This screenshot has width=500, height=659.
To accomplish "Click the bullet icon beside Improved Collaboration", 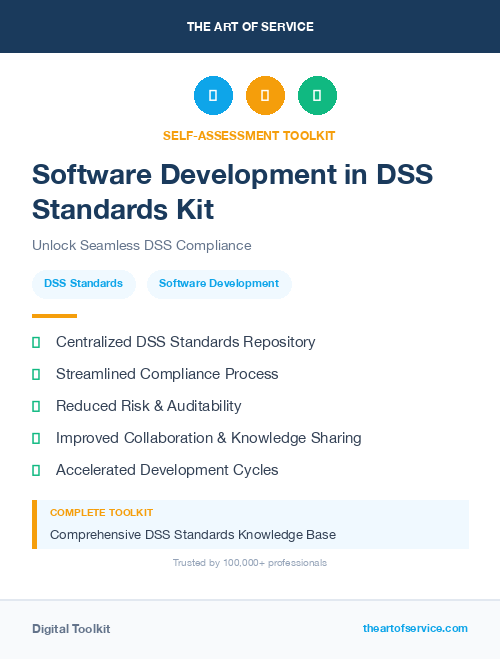I will (36, 438).
